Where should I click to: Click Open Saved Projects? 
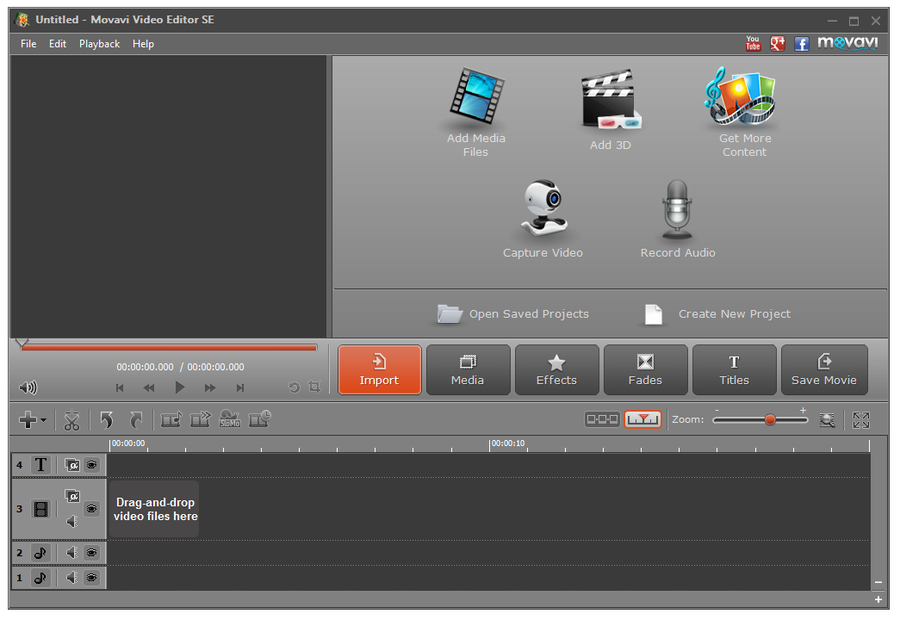(513, 314)
